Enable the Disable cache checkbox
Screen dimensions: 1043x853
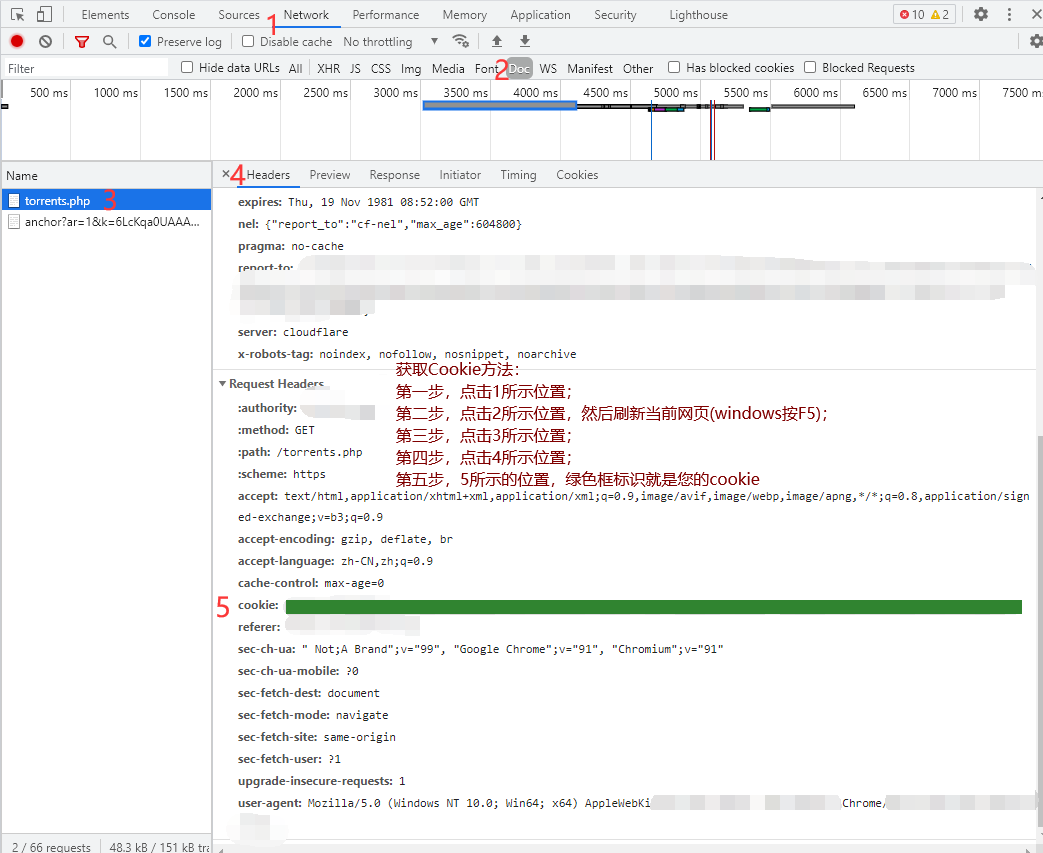pyautogui.click(x=249, y=42)
